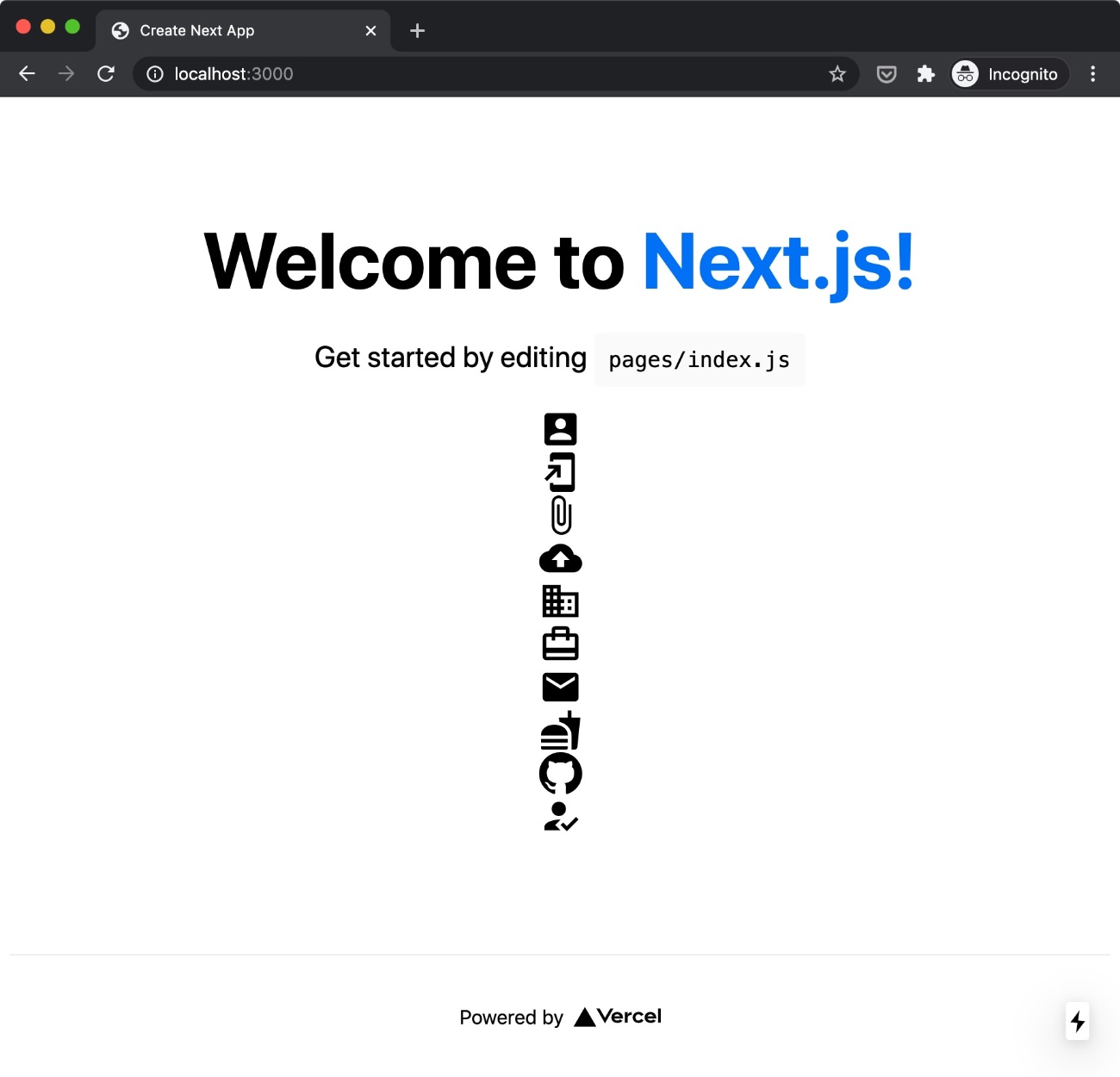Open a new browser tab
The image size is (1120, 1077).
click(x=418, y=30)
